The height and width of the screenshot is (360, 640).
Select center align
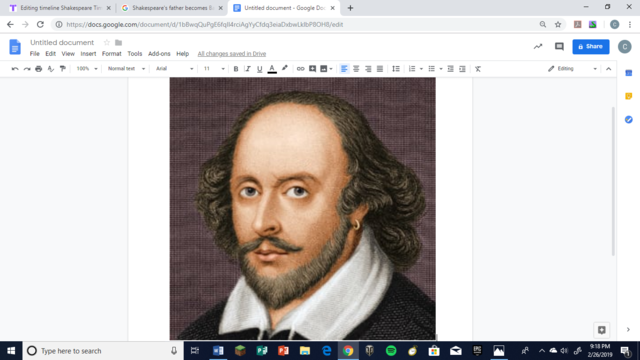coord(356,69)
